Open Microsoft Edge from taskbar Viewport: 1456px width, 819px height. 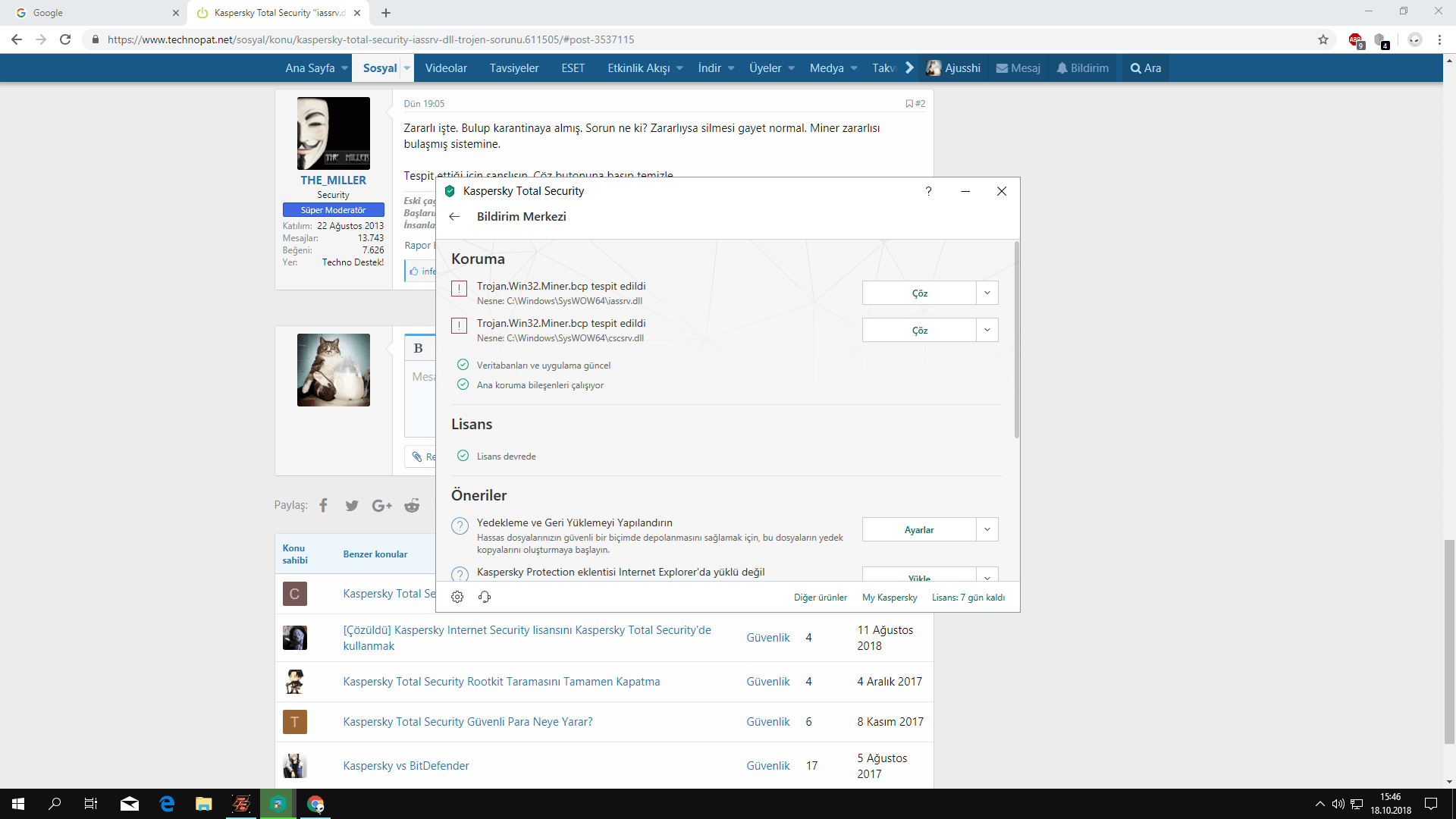167,804
